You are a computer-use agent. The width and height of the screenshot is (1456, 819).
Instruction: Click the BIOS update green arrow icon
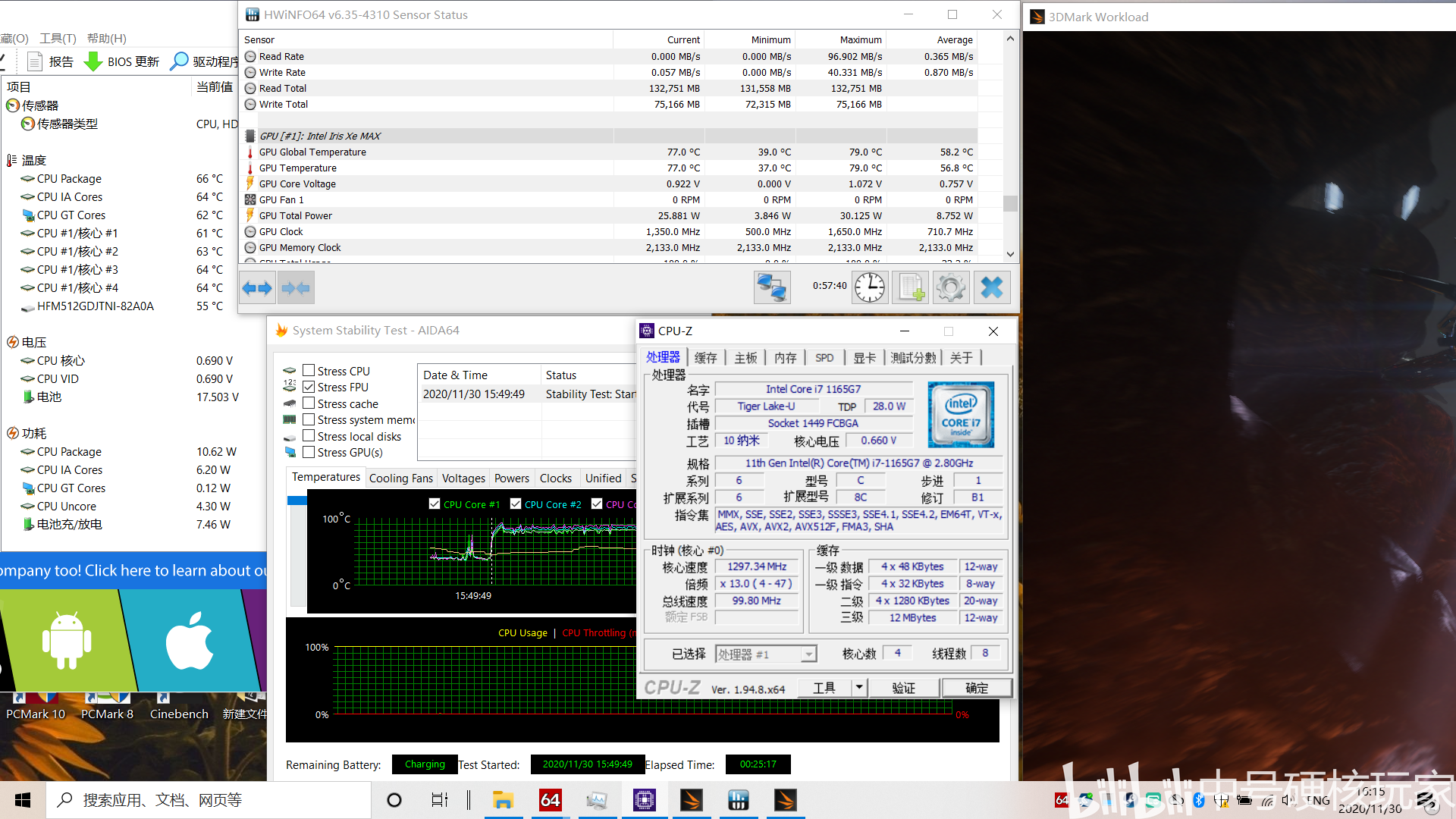[93, 61]
